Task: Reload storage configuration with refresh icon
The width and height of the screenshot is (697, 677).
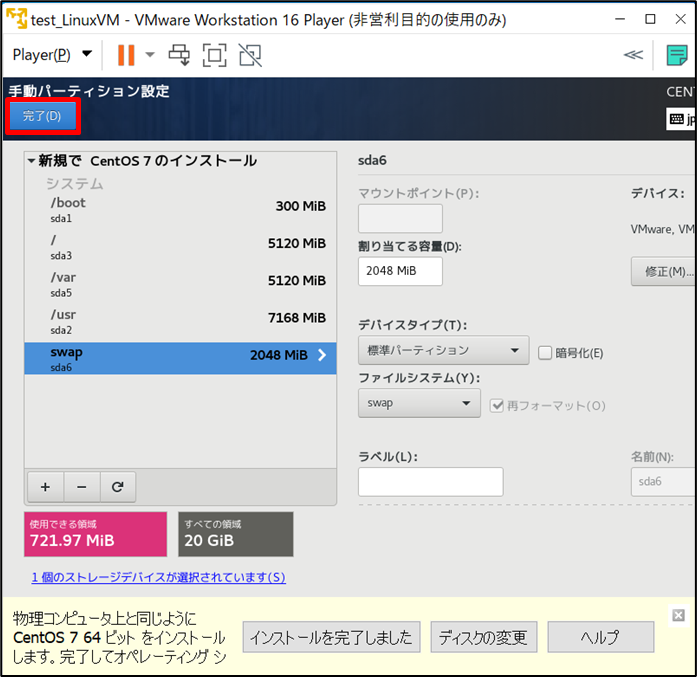Action: pyautogui.click(x=118, y=487)
